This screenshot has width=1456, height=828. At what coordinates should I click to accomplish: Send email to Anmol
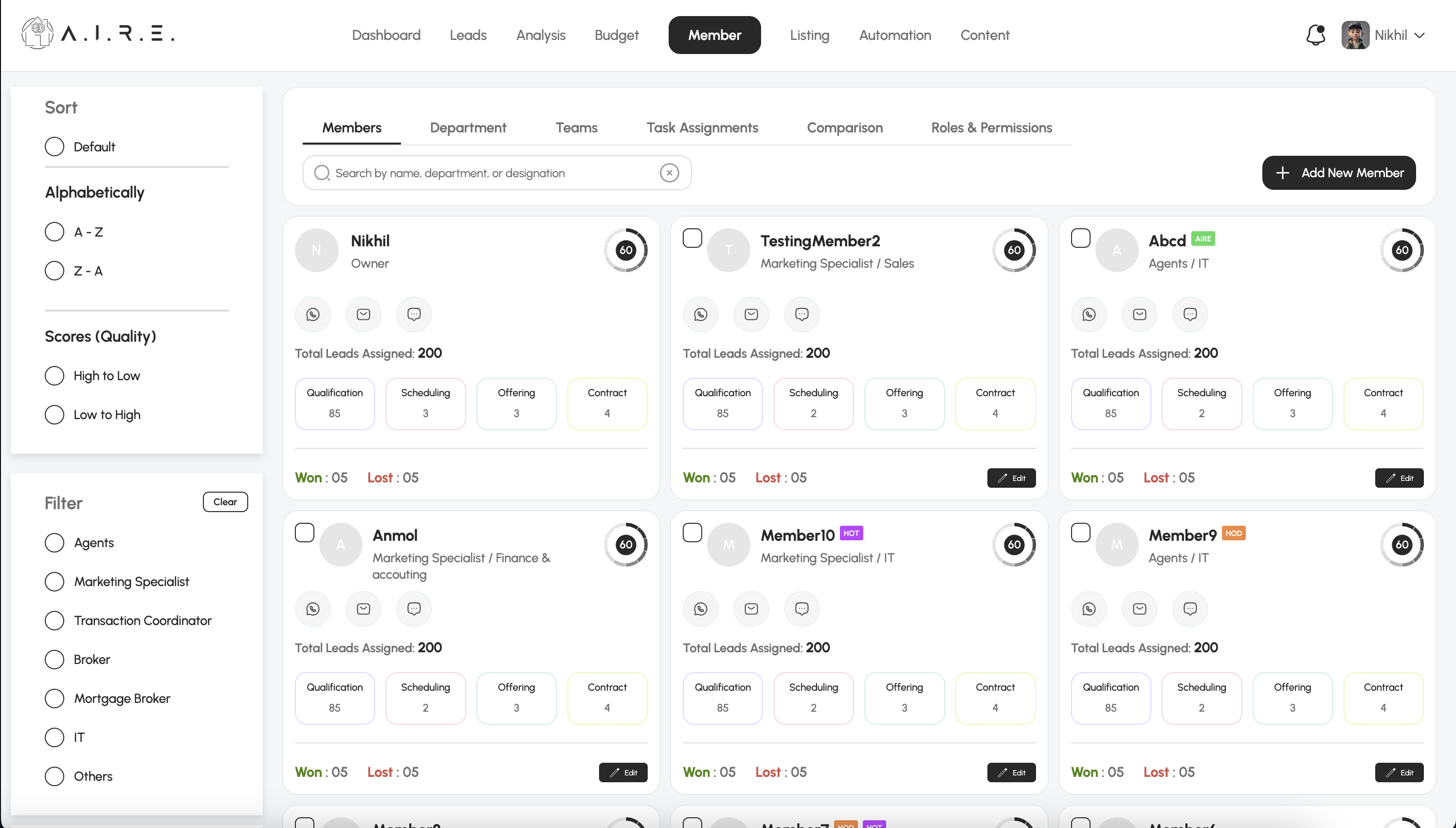pyautogui.click(x=364, y=608)
